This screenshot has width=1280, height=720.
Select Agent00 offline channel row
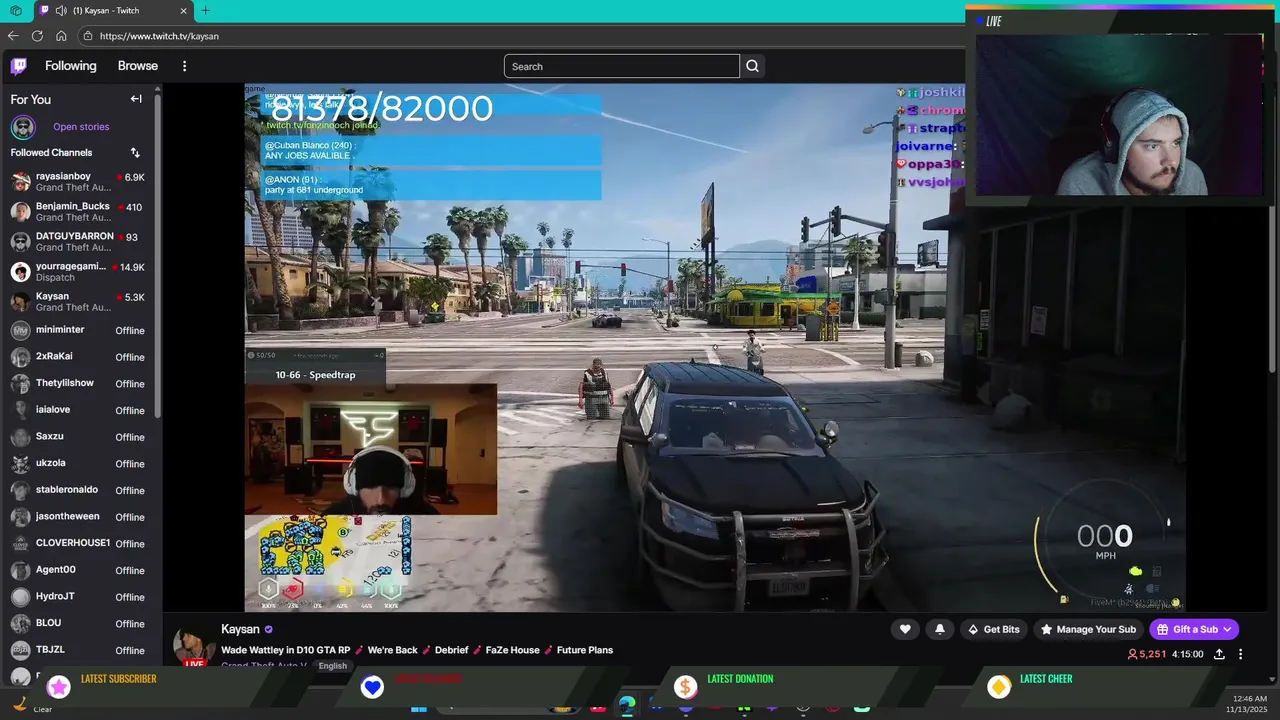point(79,570)
